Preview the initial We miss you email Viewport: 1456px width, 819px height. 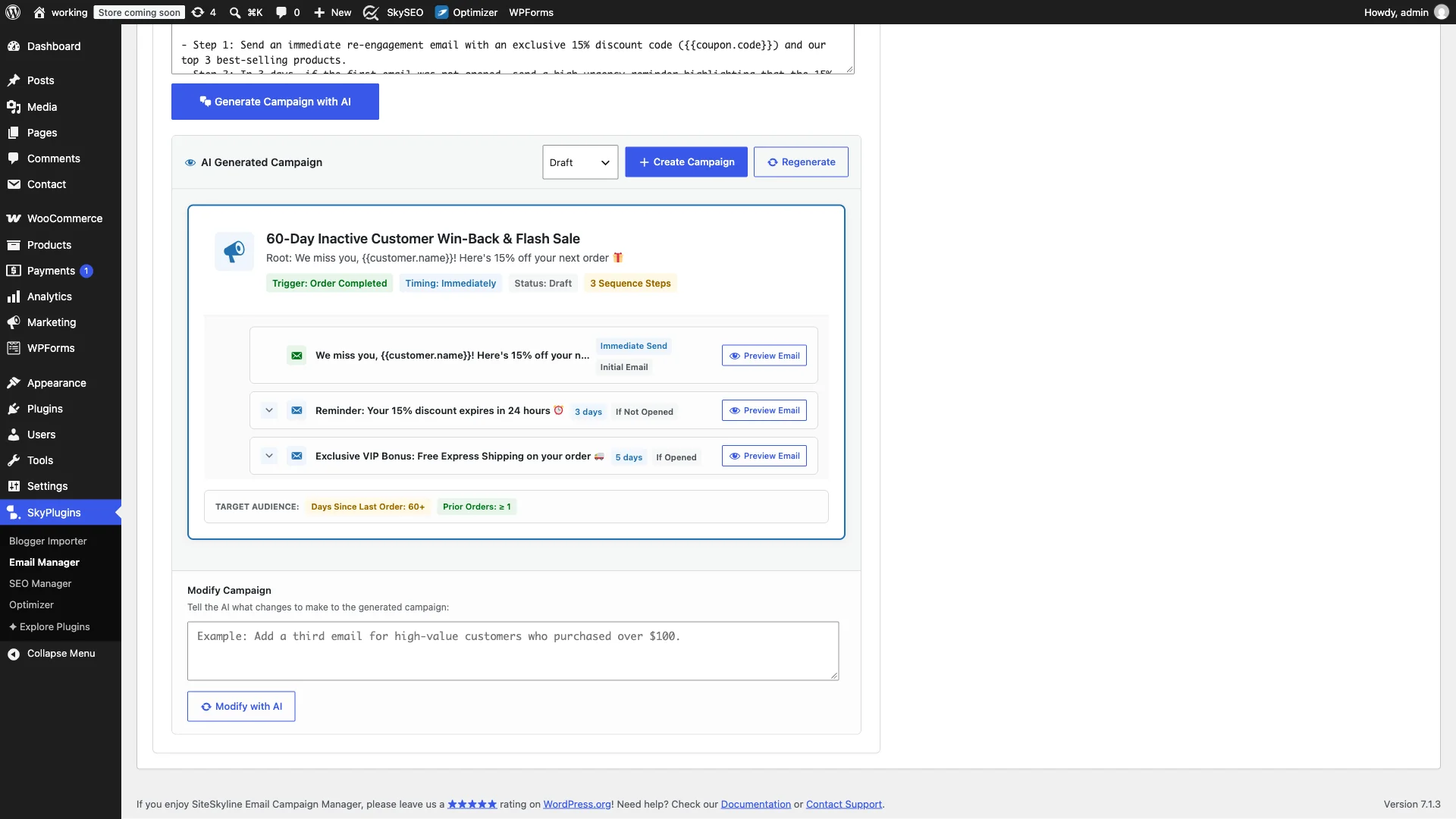(764, 356)
